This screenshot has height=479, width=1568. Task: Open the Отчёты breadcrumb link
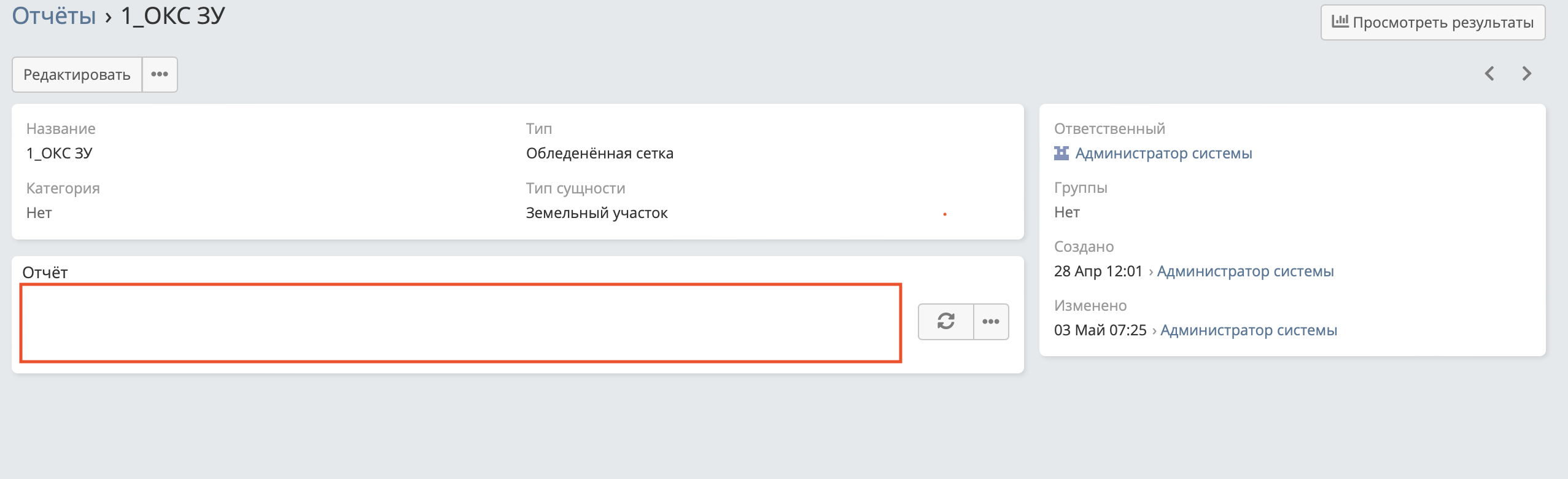54,15
